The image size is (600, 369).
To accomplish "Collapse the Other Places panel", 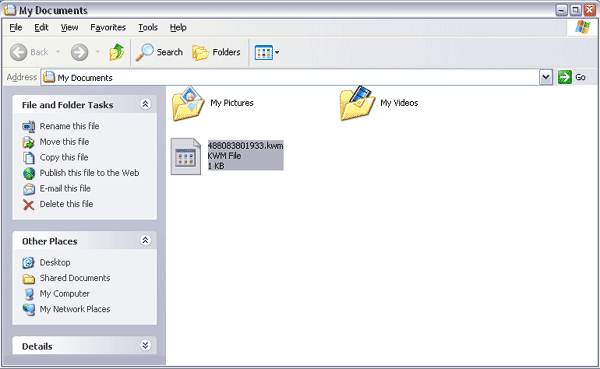I will point(145,240).
